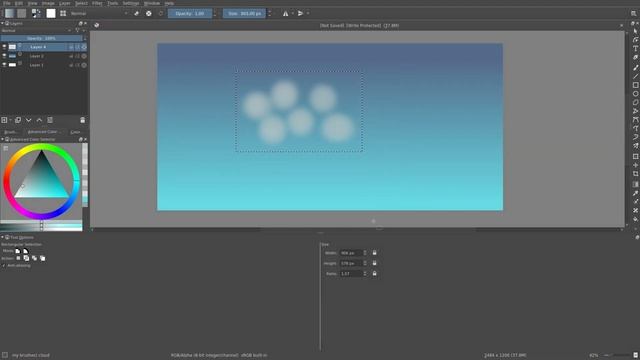
Task: Select the Ellipse shape tool
Action: tap(636, 93)
